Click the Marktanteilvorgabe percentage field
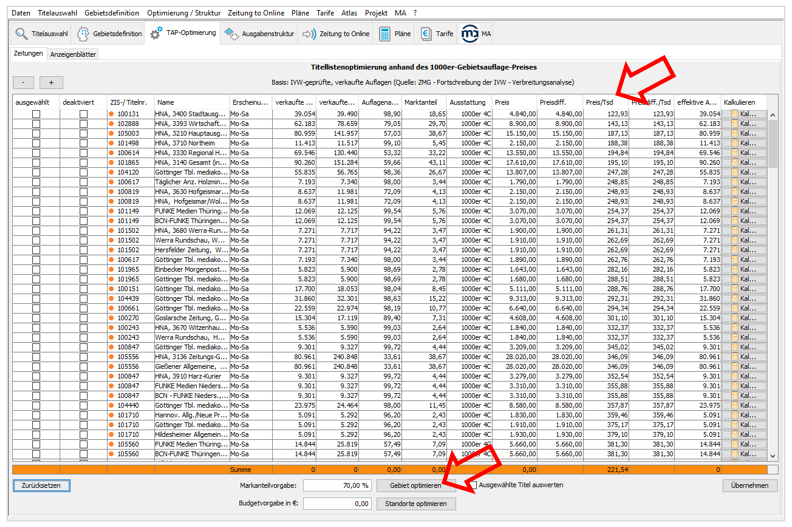Screen dimensions: 792x527 335,485
